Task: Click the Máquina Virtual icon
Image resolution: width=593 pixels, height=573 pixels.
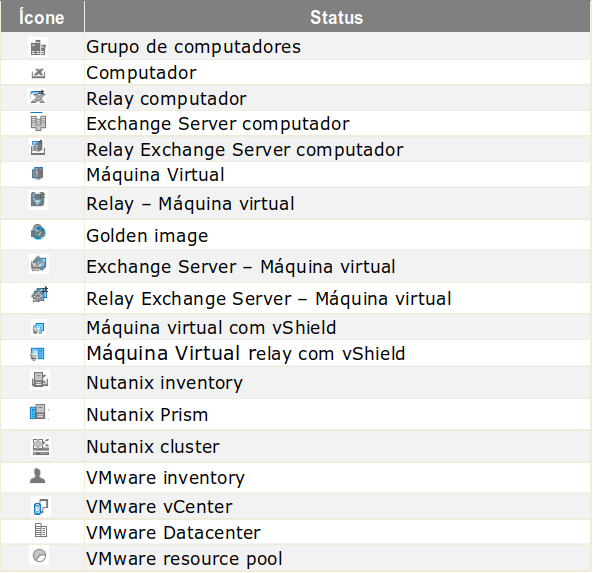Action: tap(37, 174)
